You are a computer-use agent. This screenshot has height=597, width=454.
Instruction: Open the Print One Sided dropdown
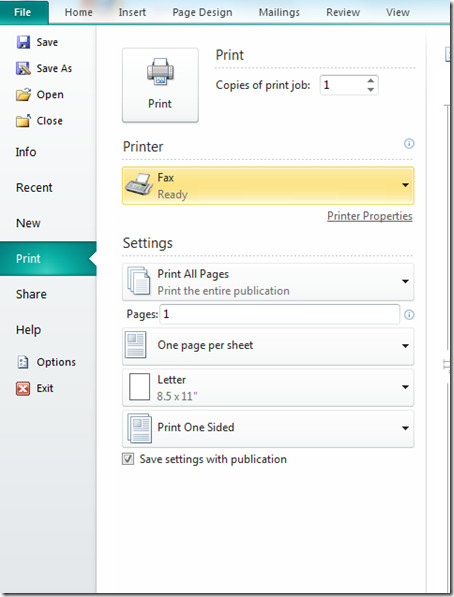click(x=268, y=428)
